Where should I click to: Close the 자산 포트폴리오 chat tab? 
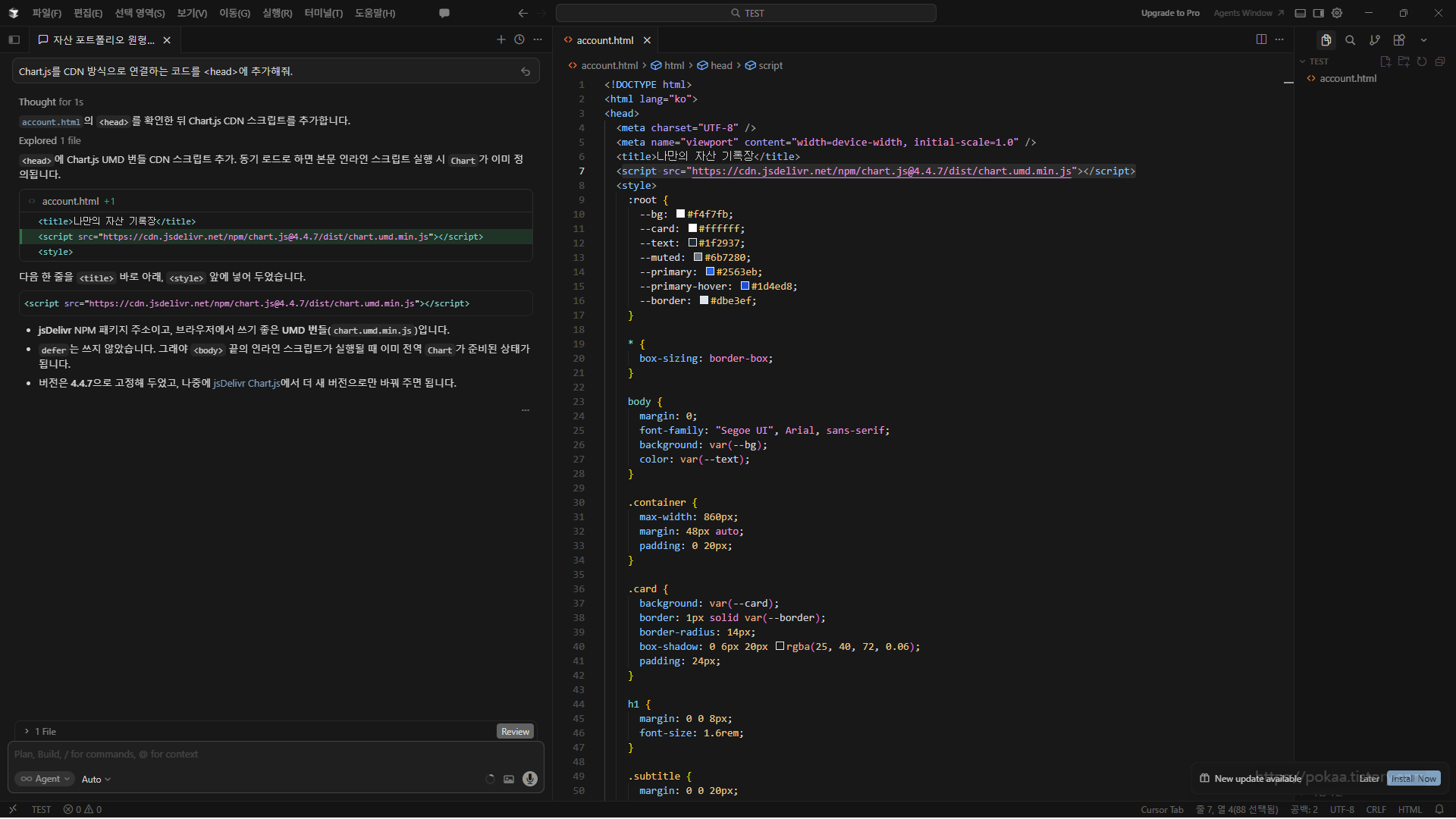click(167, 40)
